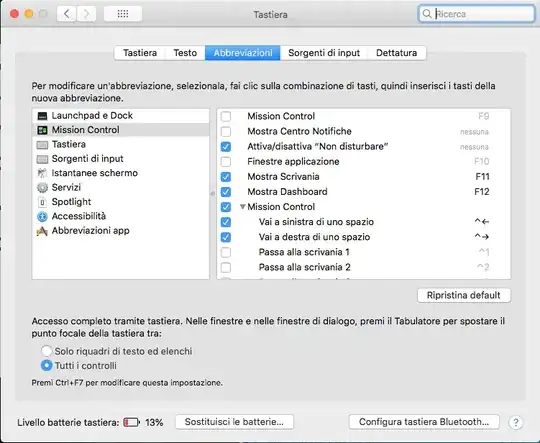Viewport: 540px width, 443px height.
Task: Click the Mission Control category icon
Action: click(42, 130)
